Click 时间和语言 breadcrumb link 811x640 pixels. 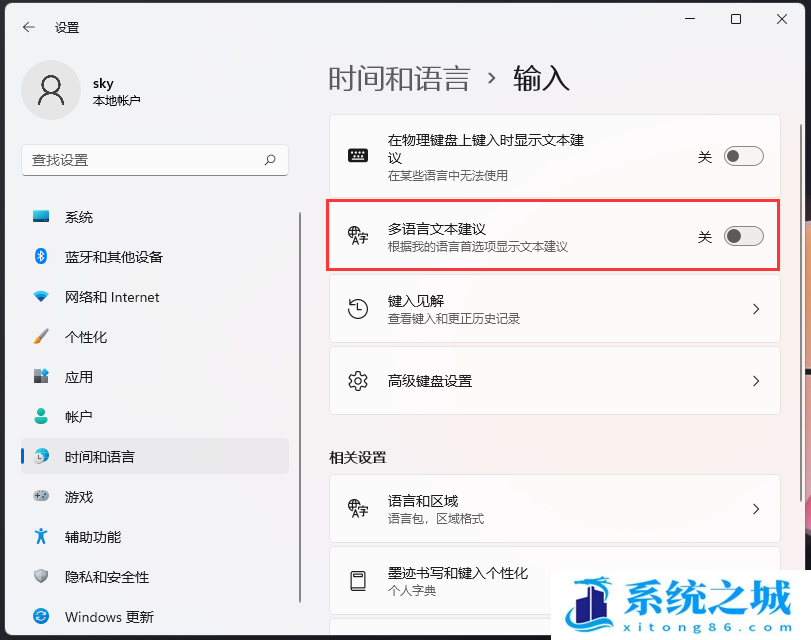click(x=399, y=79)
